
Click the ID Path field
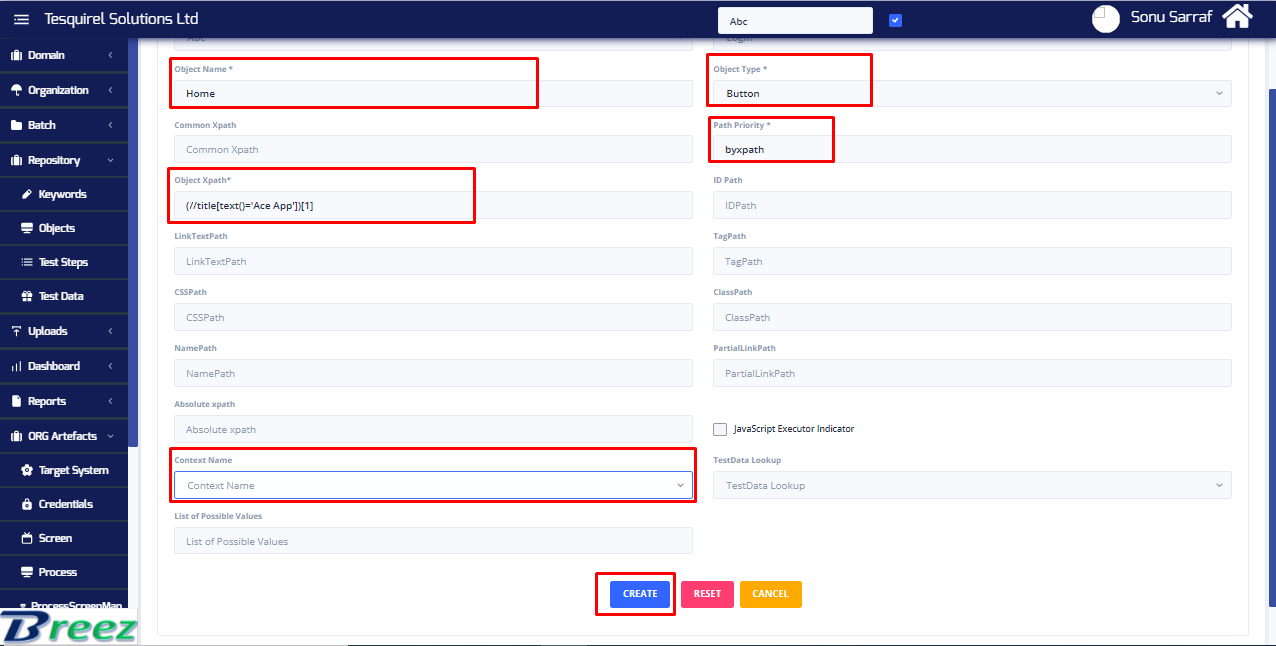click(972, 205)
